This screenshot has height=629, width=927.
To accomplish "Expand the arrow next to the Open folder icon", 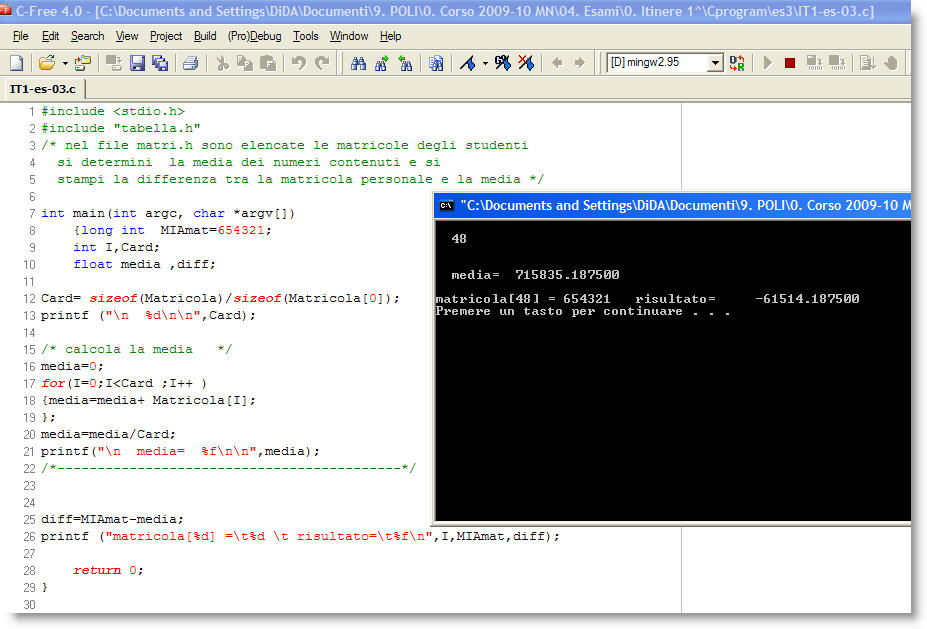I will (65, 63).
